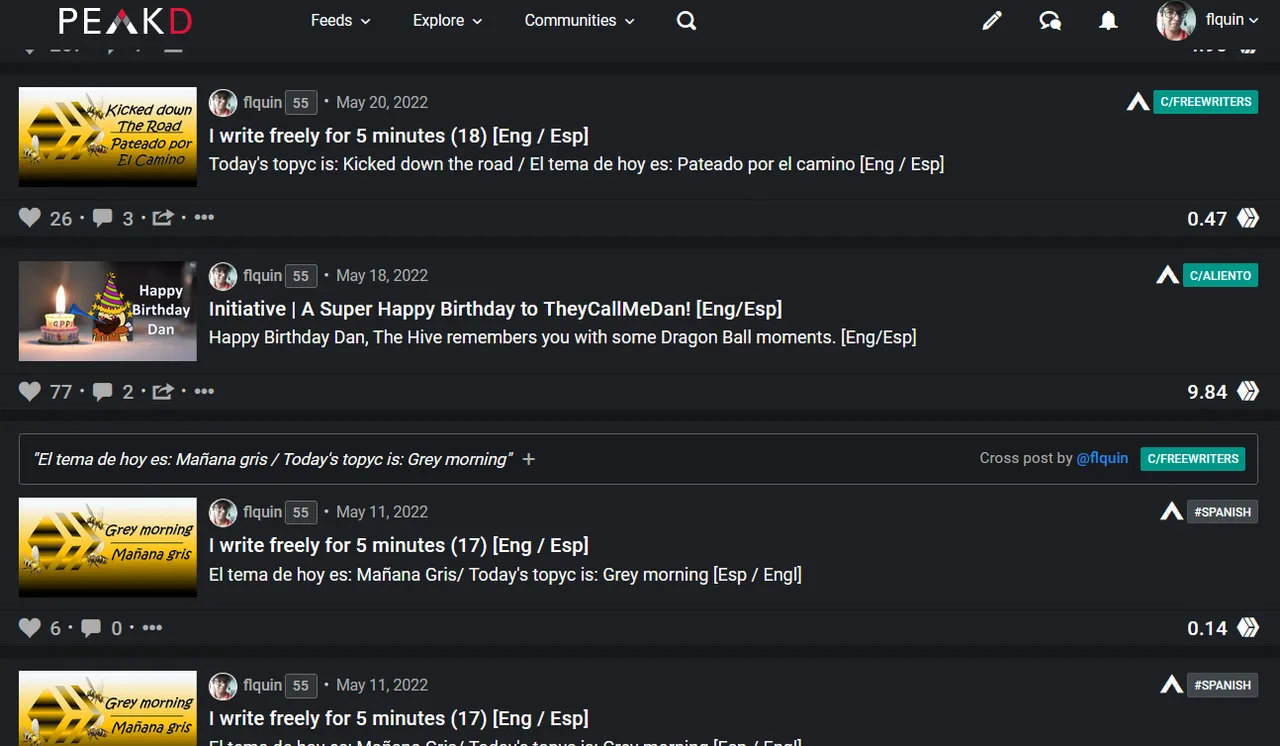Open flquin account menu in header
Image resolution: width=1280 pixels, height=746 pixels.
pyautogui.click(x=1208, y=20)
